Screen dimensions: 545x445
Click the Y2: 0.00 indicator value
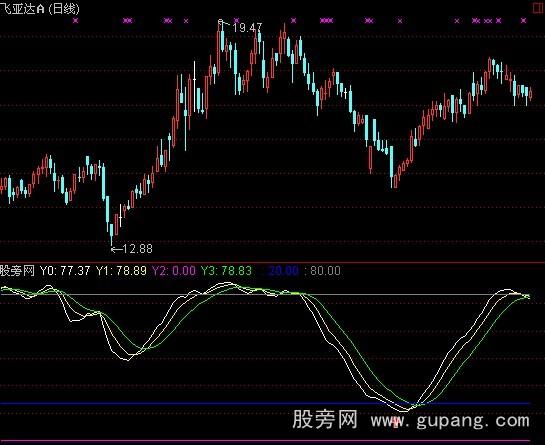click(174, 270)
